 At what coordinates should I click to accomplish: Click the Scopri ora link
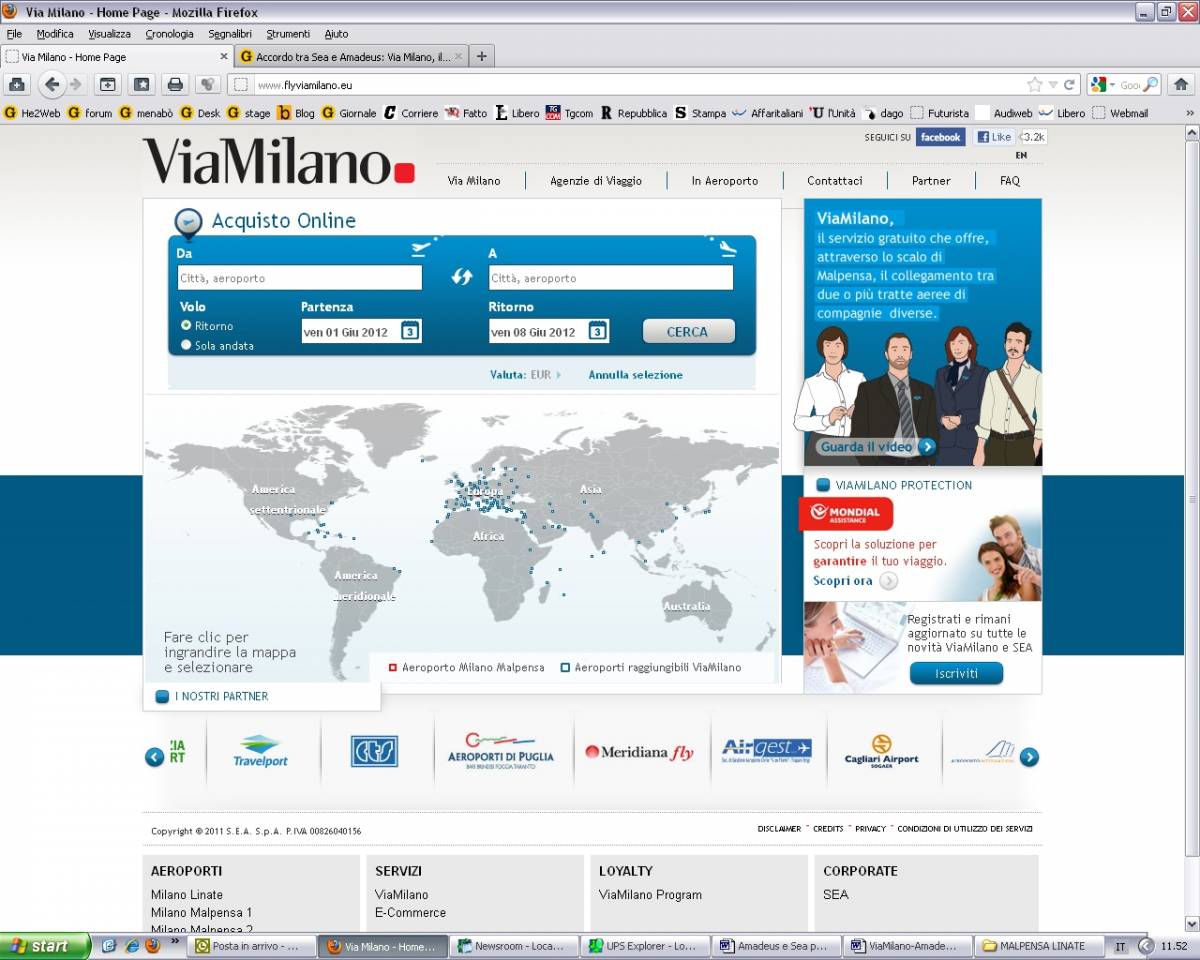pyautogui.click(x=855, y=581)
